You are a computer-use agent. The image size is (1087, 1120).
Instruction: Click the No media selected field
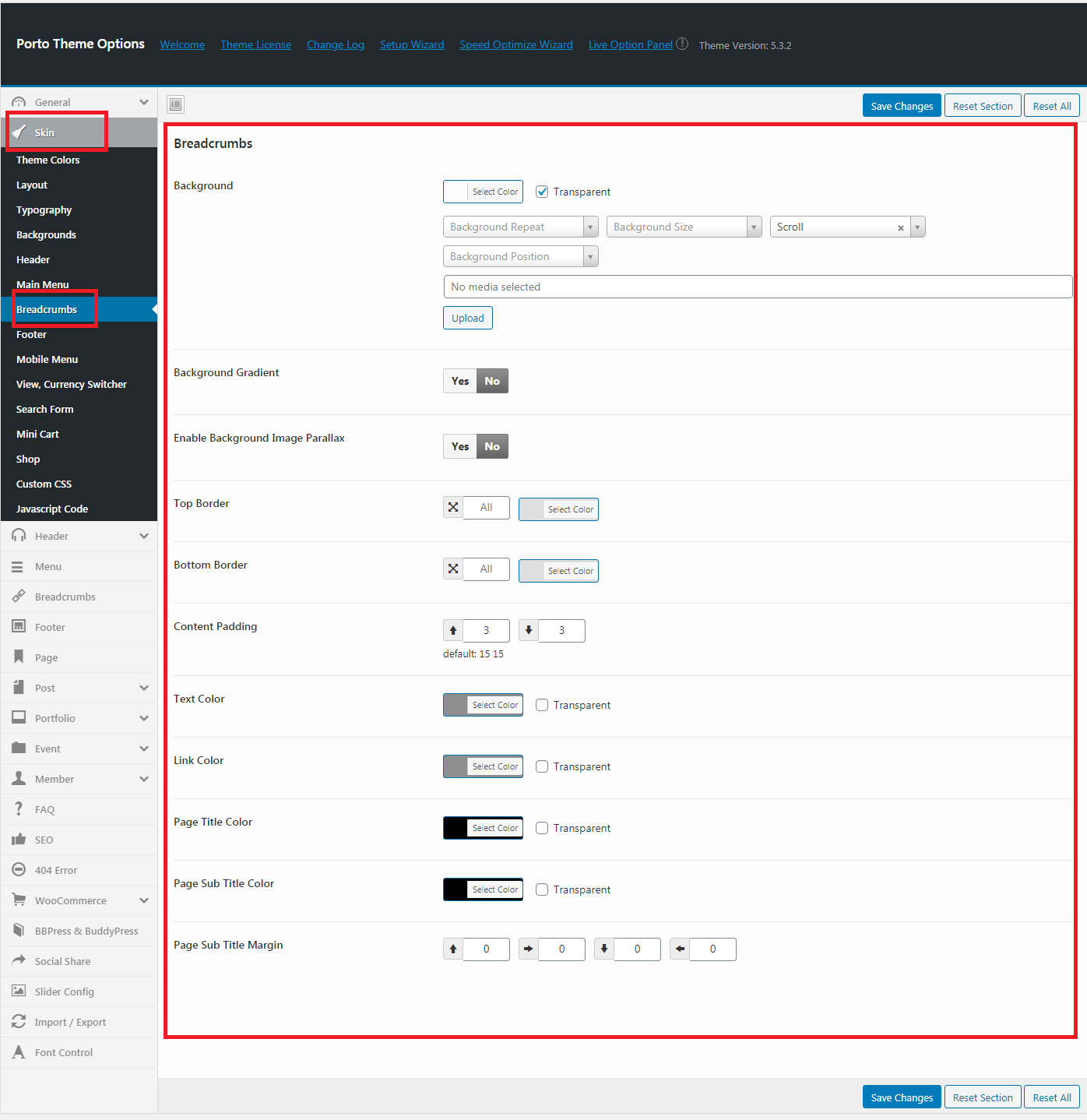pyautogui.click(x=758, y=287)
